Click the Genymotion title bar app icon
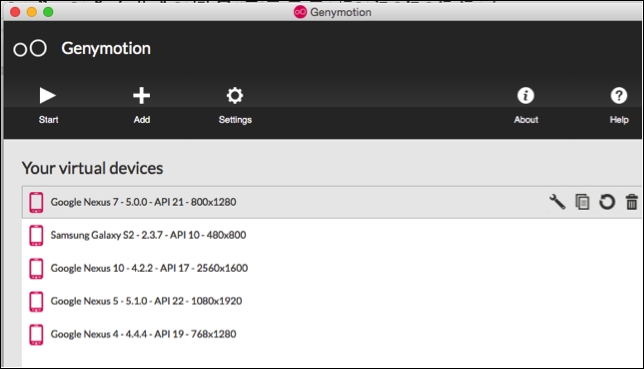Image resolution: width=644 pixels, height=369 pixels. pos(300,12)
